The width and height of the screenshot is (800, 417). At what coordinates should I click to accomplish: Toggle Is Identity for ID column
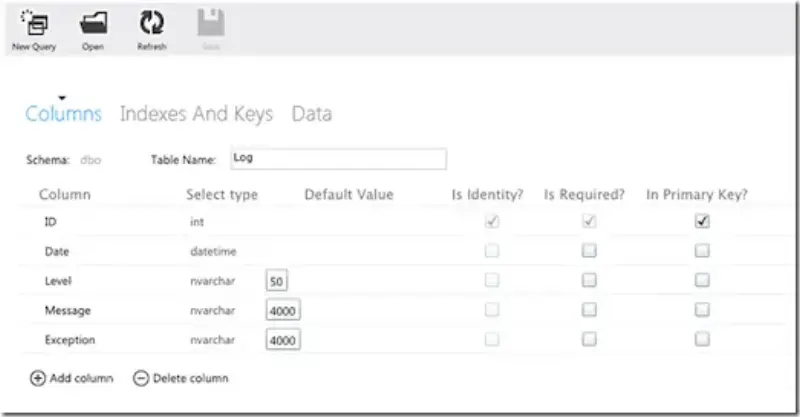pyautogui.click(x=492, y=222)
